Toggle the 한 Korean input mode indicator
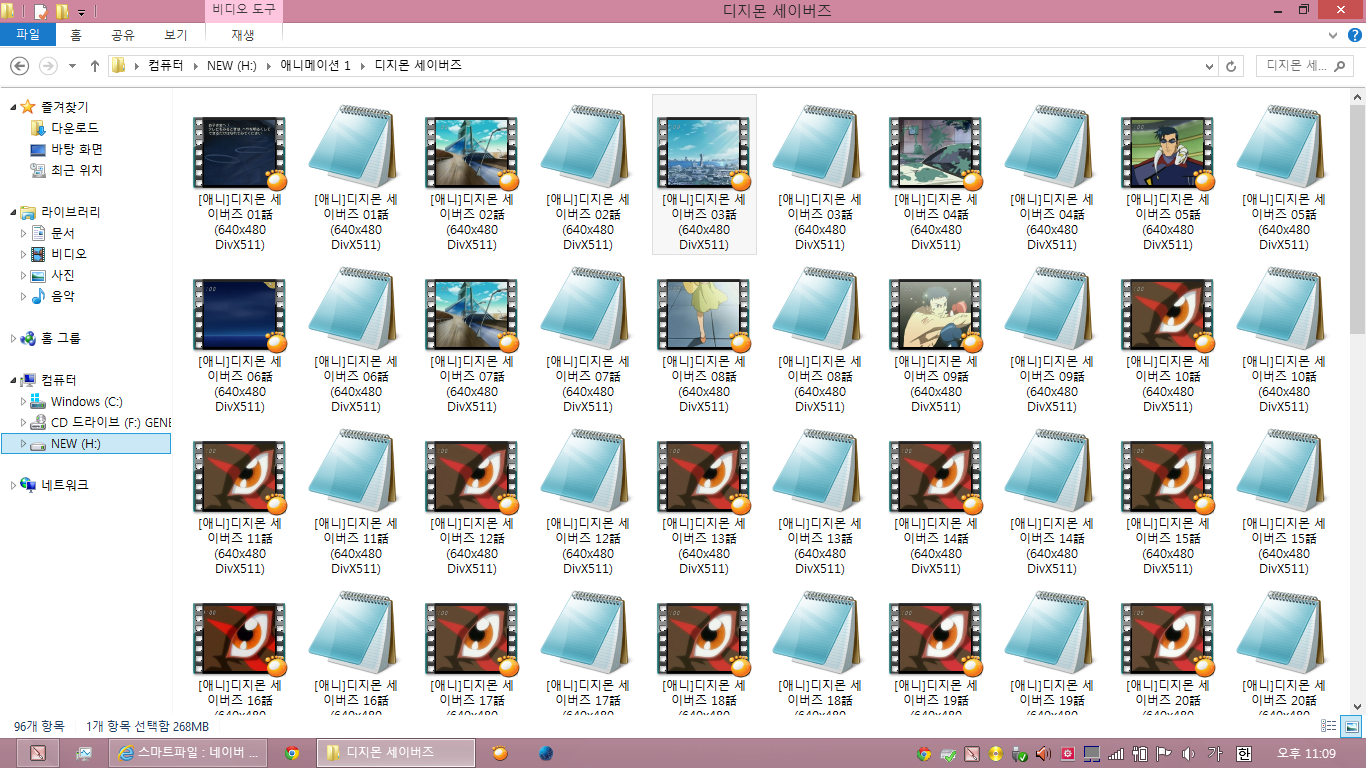1366x768 pixels. (x=1244, y=753)
